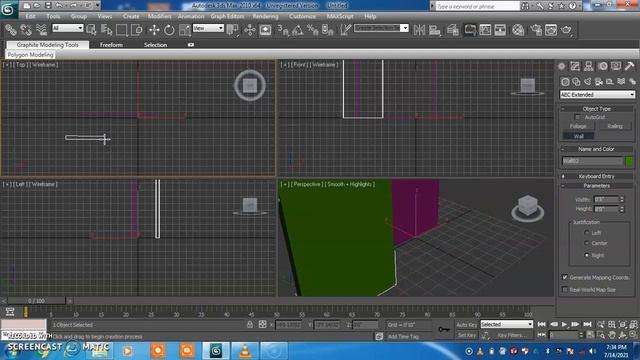Open the Material Editor icon
This screenshot has height=360, width=640.
coord(518,30)
